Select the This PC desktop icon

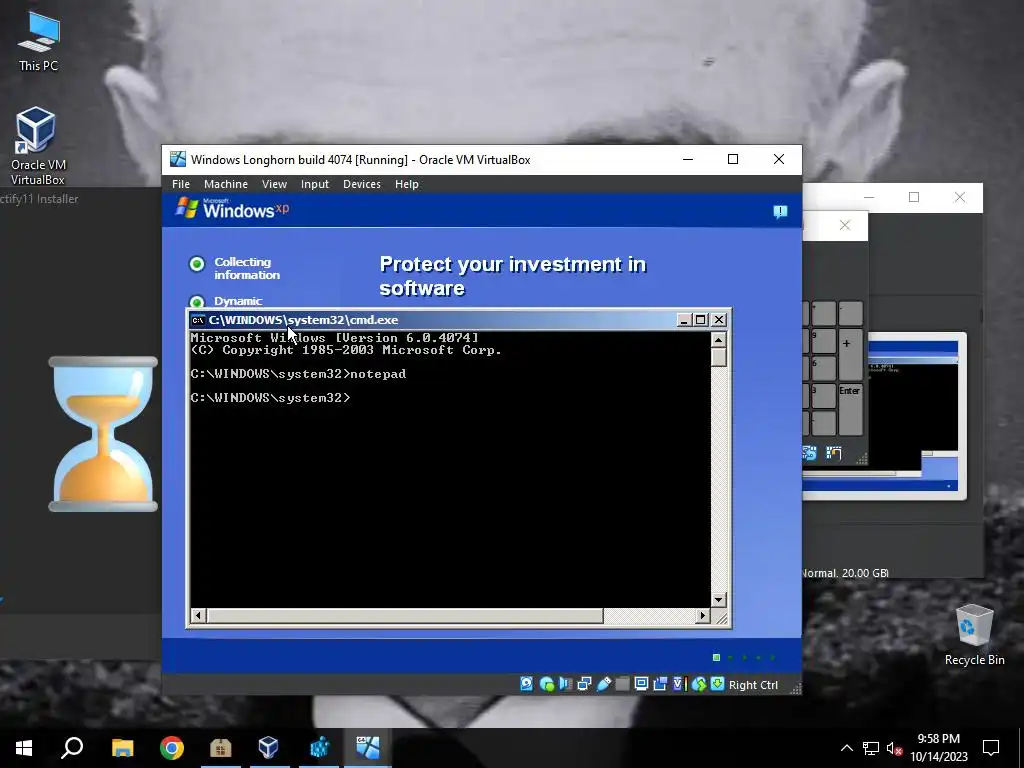pyautogui.click(x=38, y=42)
